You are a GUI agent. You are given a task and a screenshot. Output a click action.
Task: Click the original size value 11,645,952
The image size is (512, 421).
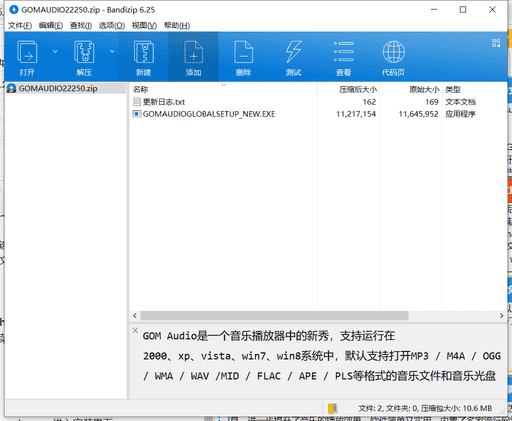pos(419,114)
